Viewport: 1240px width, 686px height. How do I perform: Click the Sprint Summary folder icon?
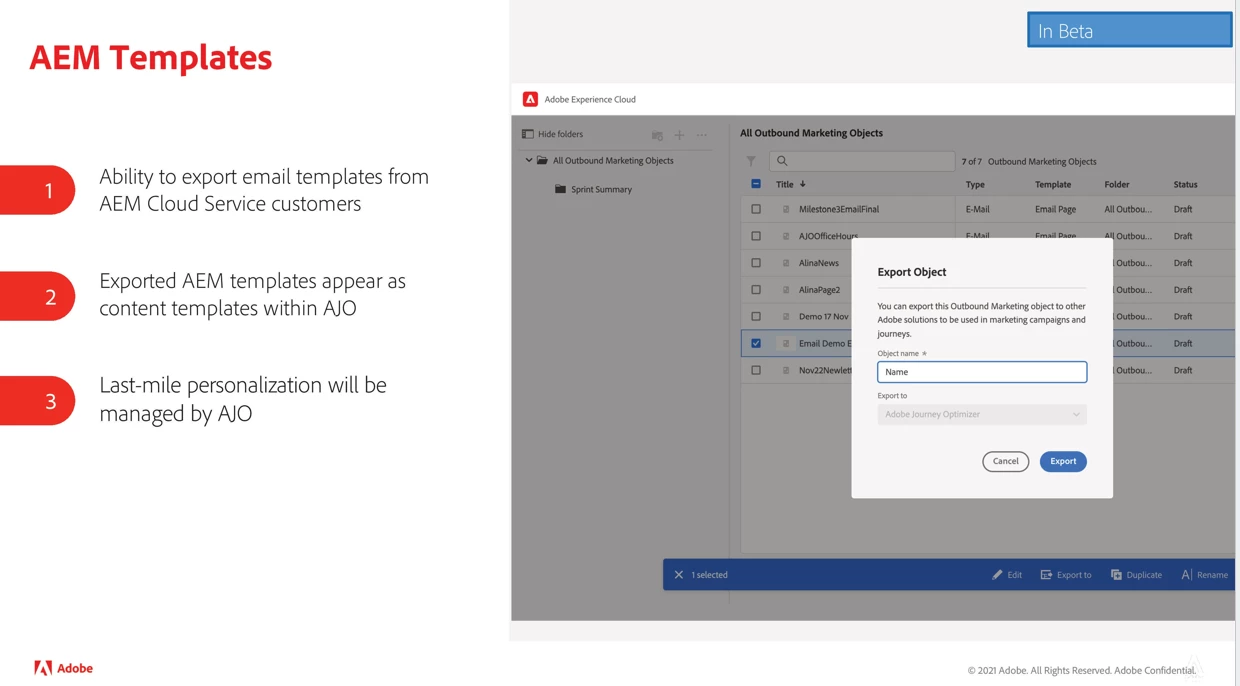tap(560, 189)
